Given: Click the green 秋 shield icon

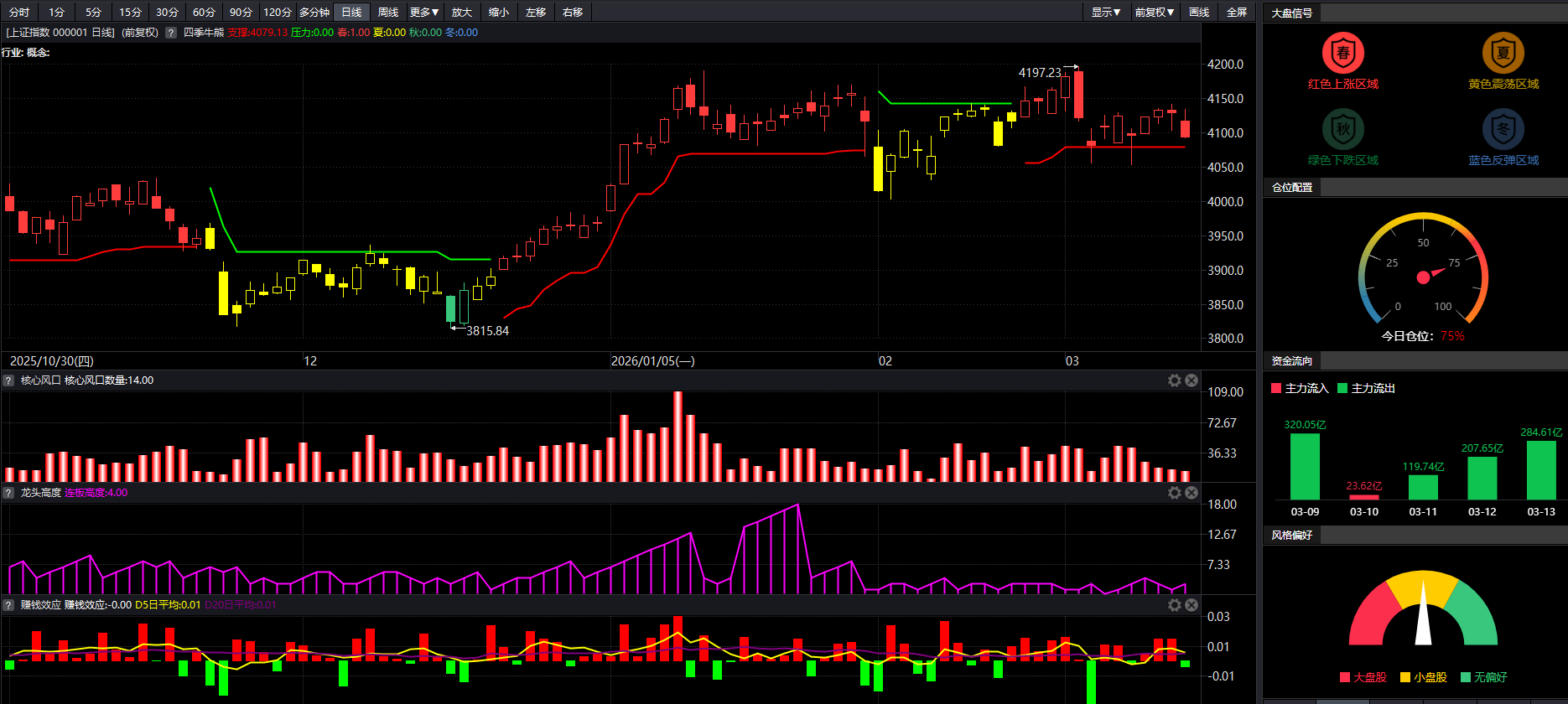Looking at the screenshot, I should click(x=1343, y=129).
